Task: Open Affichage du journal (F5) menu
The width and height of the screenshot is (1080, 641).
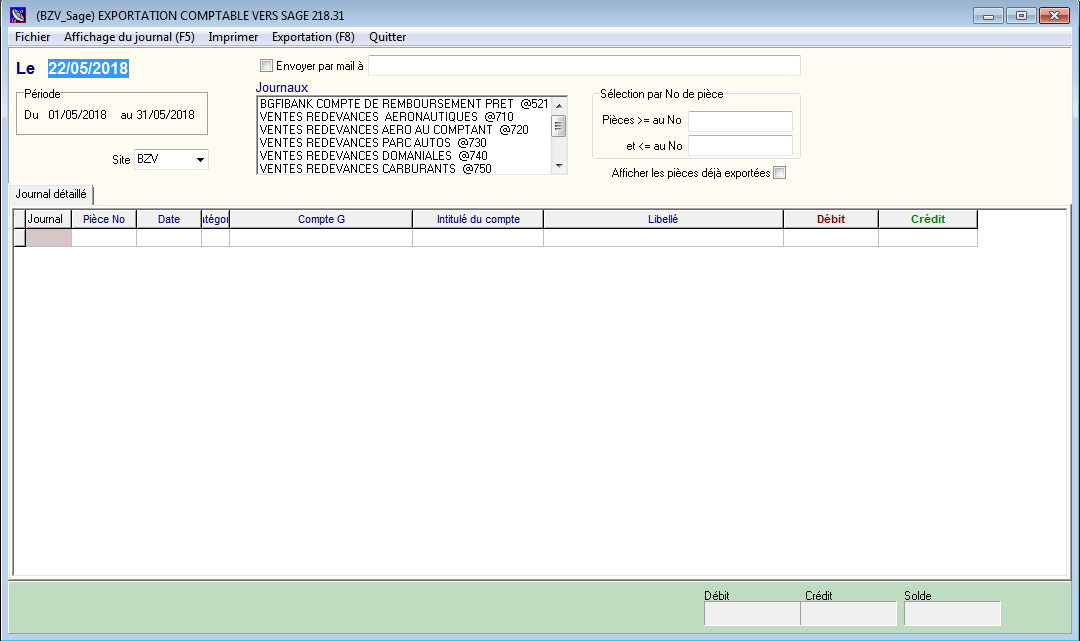Action: pos(129,37)
